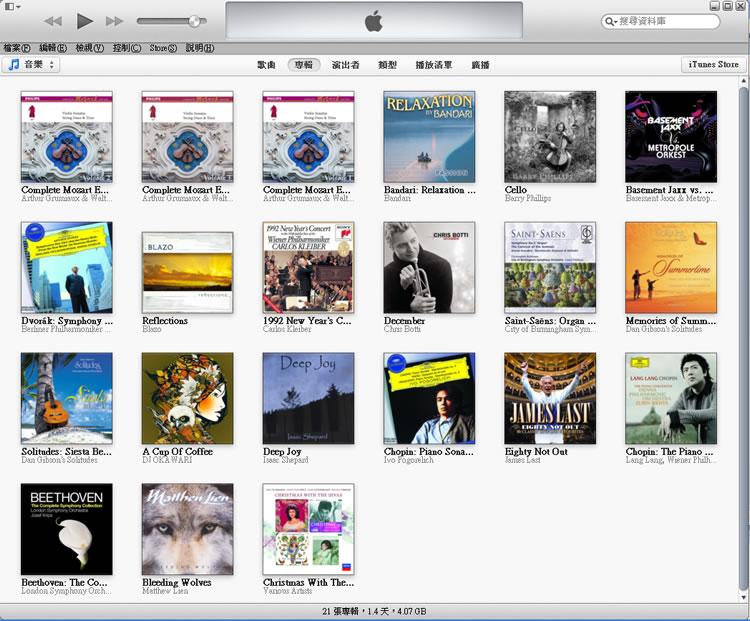
Task: Click artist name 'Dan Gibson's Solitudes' under Memories
Action: (663, 329)
